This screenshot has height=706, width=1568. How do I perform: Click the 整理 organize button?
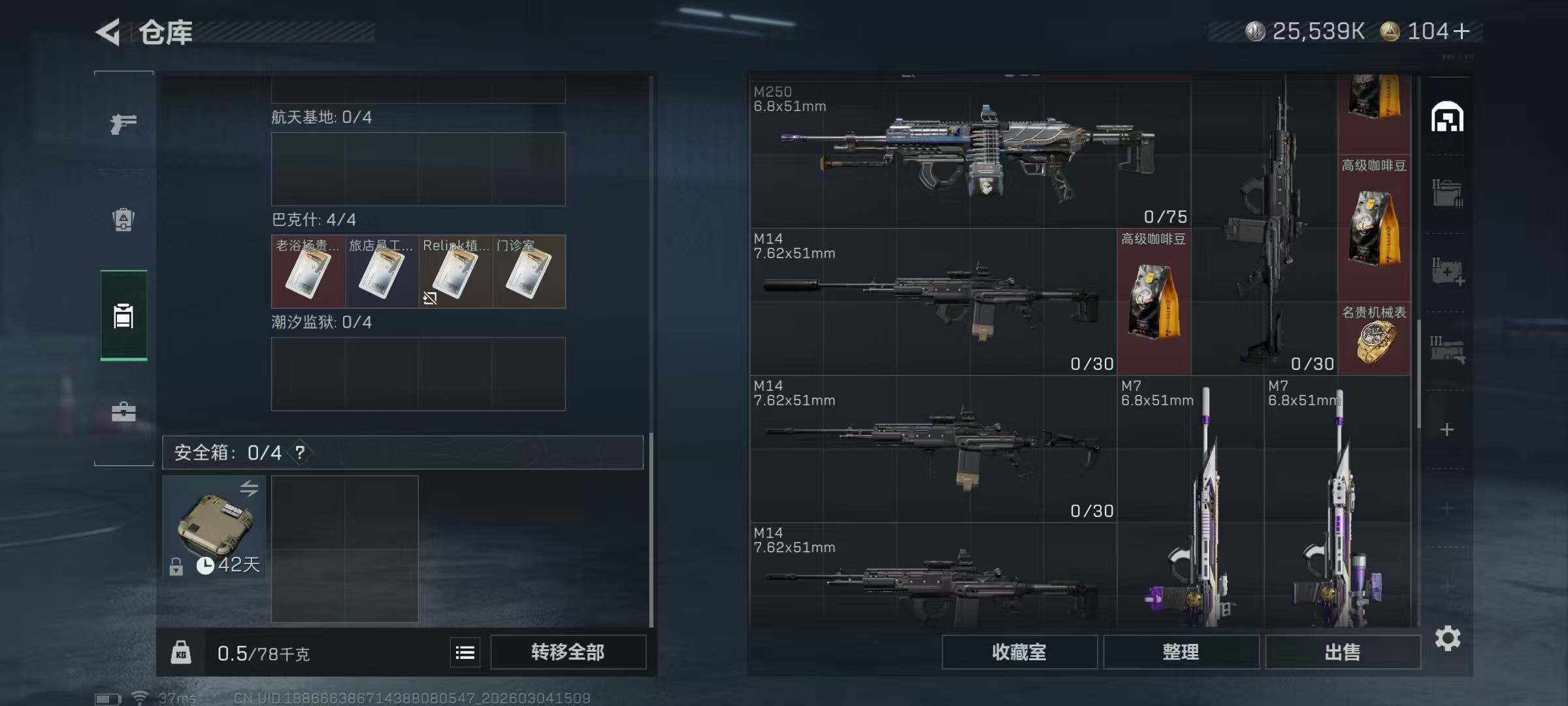pos(1181,652)
